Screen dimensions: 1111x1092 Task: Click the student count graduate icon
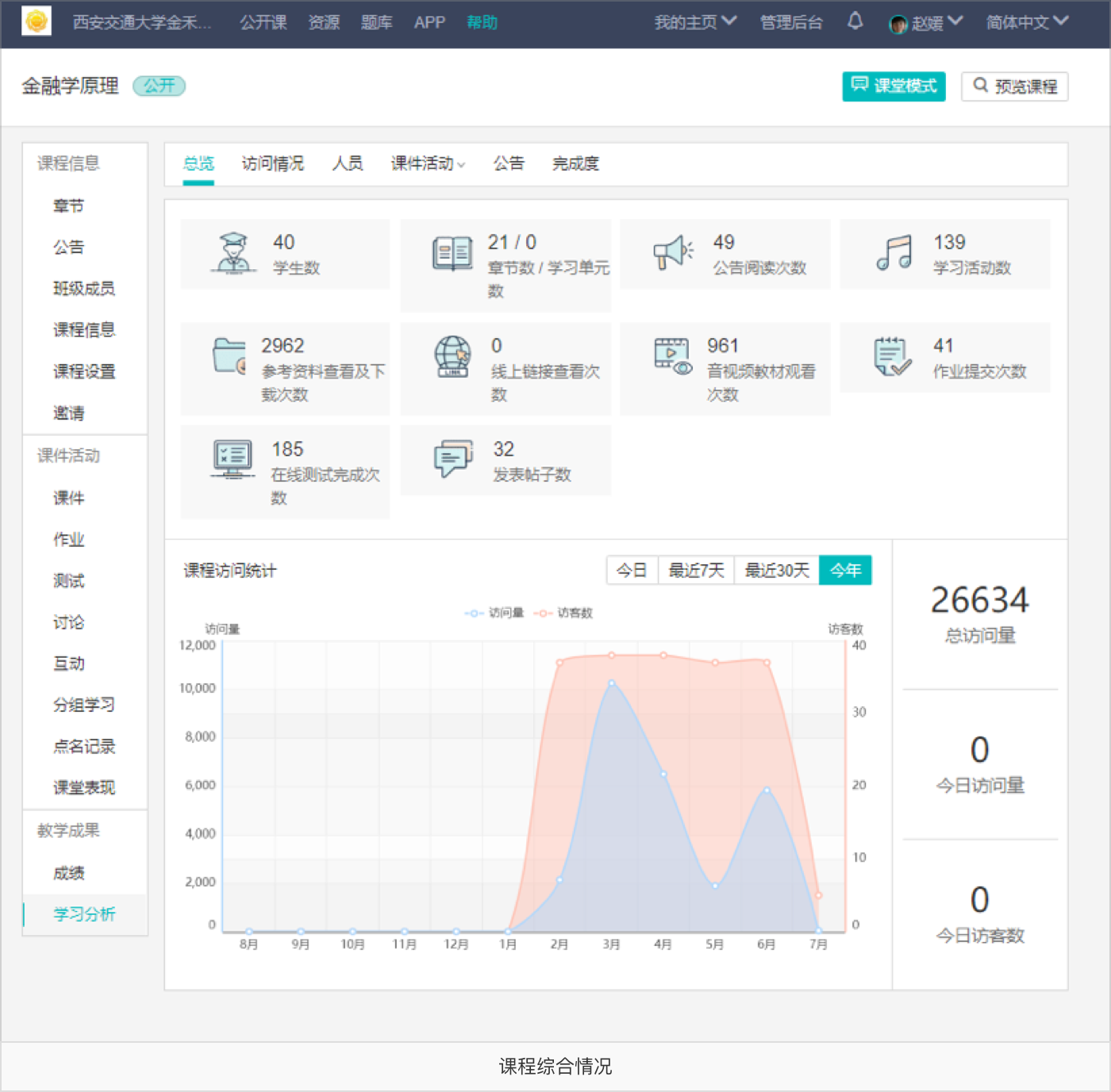point(233,253)
